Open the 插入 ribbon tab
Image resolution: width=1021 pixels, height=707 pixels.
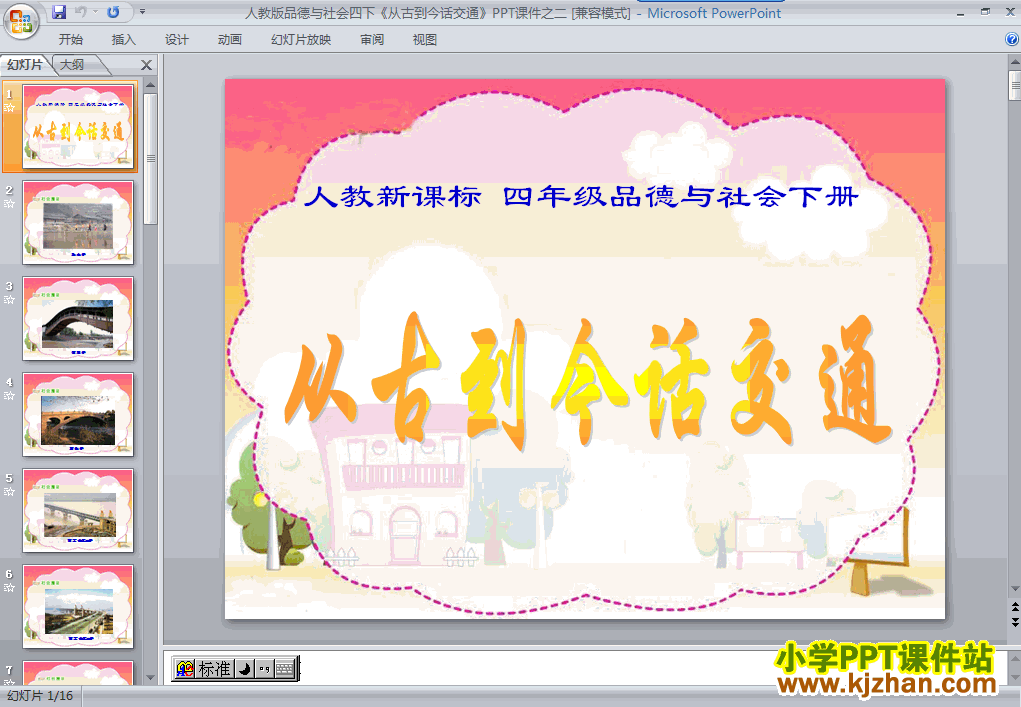pos(124,40)
